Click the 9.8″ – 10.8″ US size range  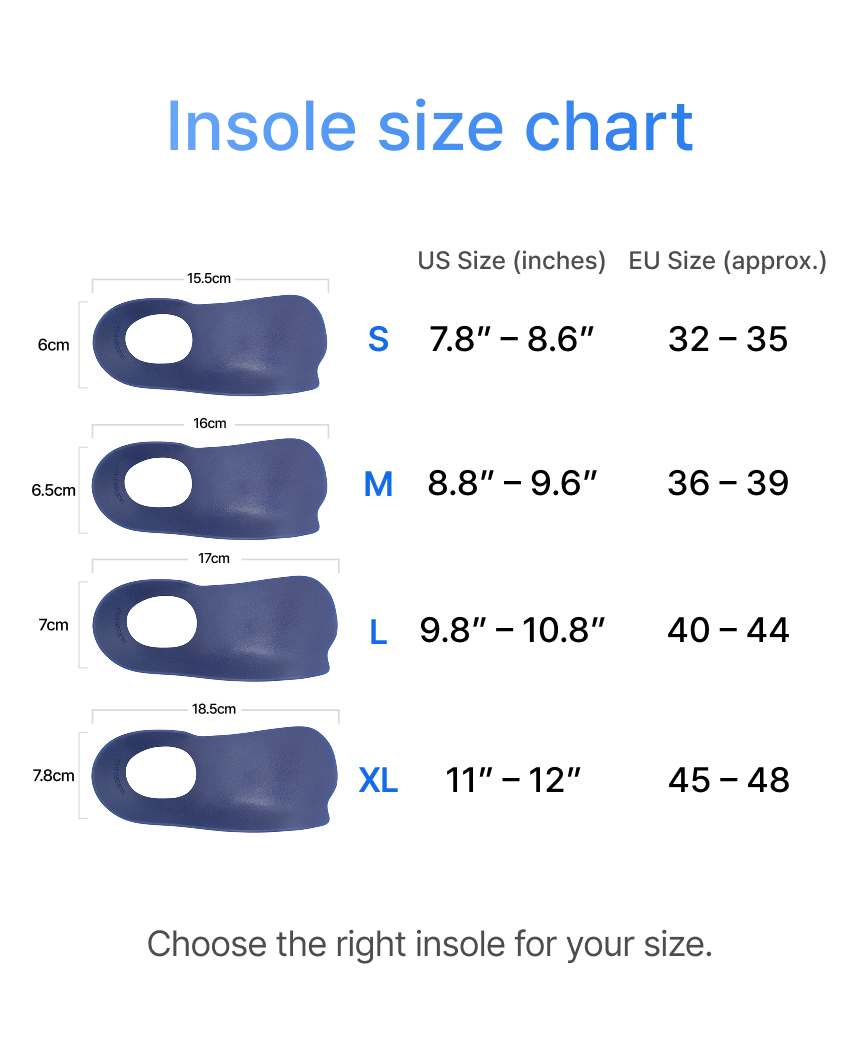pos(513,630)
